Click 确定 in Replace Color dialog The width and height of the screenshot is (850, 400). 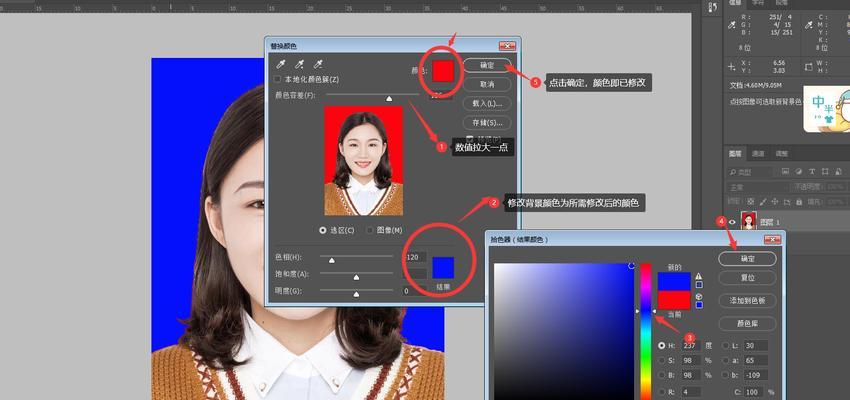coord(487,66)
